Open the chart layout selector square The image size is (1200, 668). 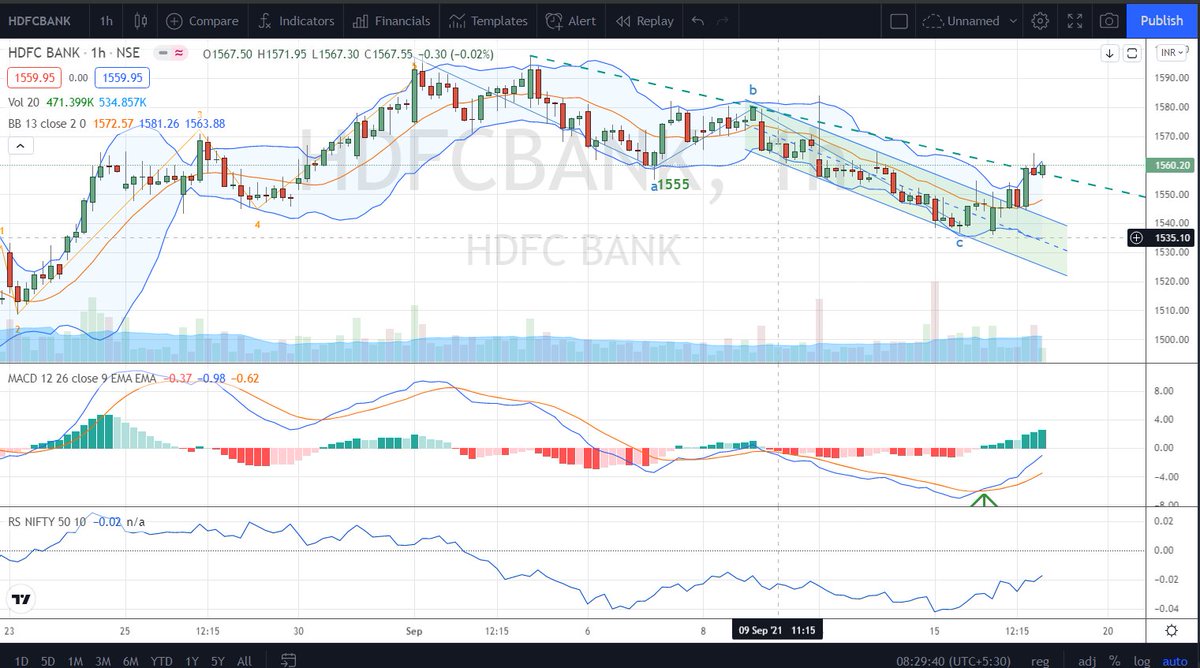(899, 20)
